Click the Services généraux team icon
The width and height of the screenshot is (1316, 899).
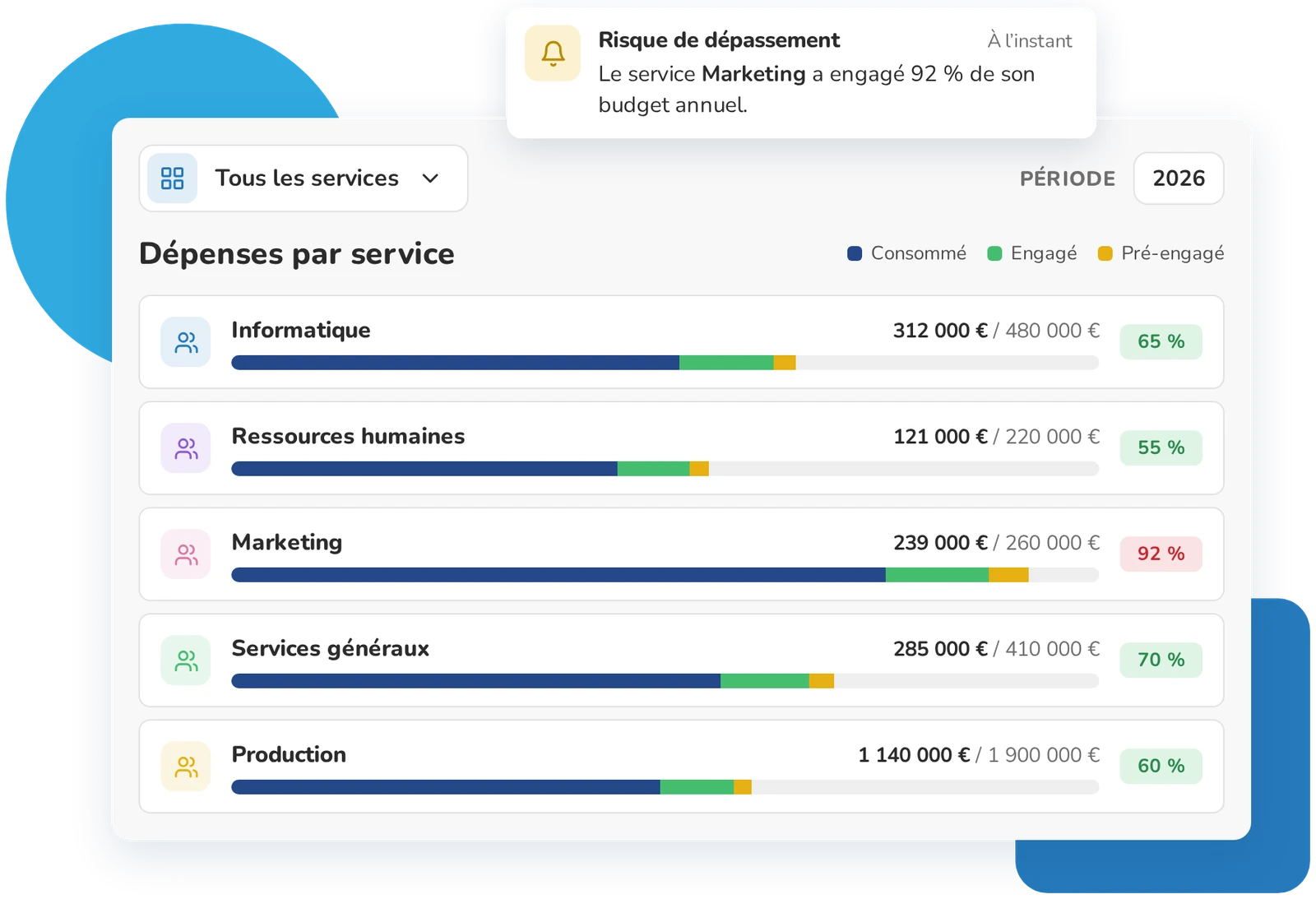(x=186, y=660)
